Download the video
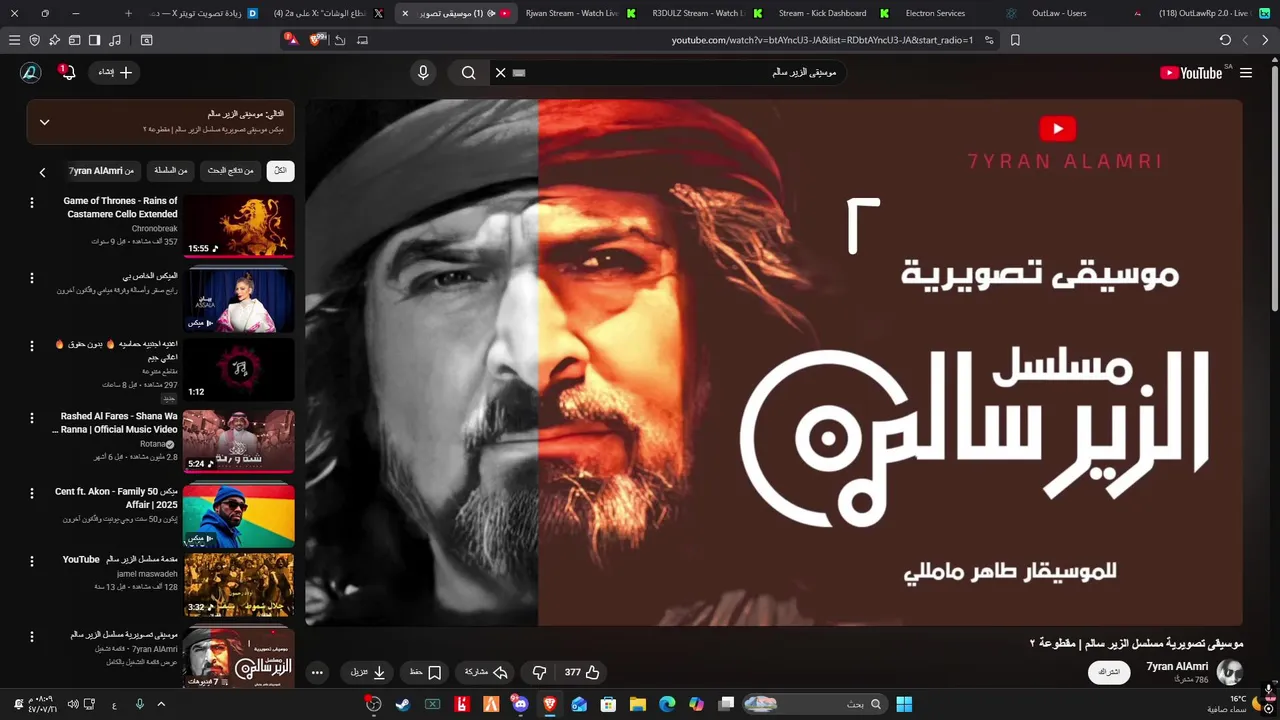 (368, 672)
